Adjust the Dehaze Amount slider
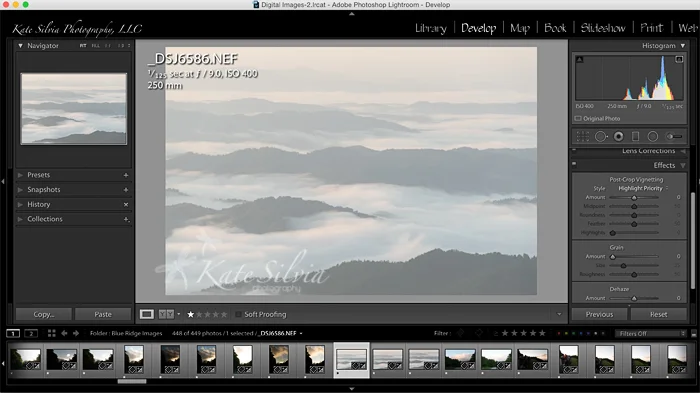The height and width of the screenshot is (393, 700). (x=634, y=298)
